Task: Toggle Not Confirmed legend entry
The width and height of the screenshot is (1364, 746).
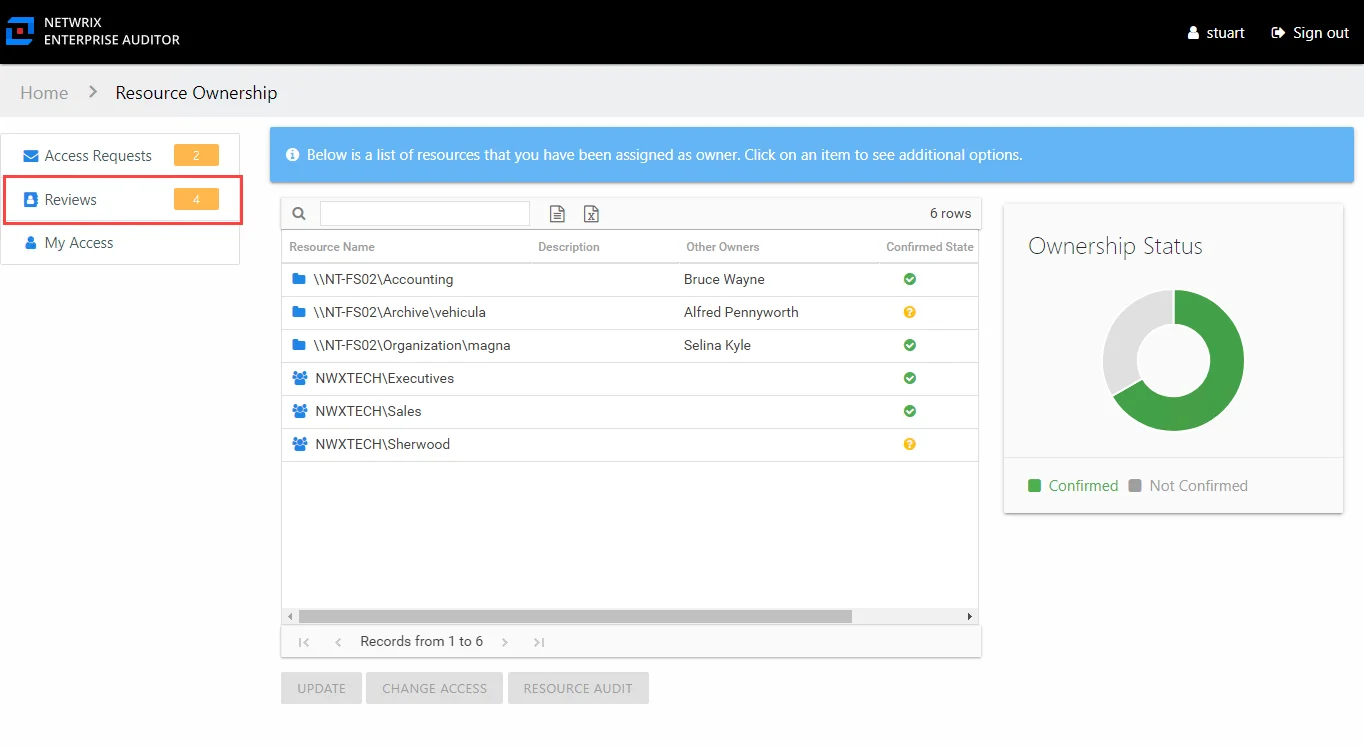Action: pyautogui.click(x=1188, y=486)
